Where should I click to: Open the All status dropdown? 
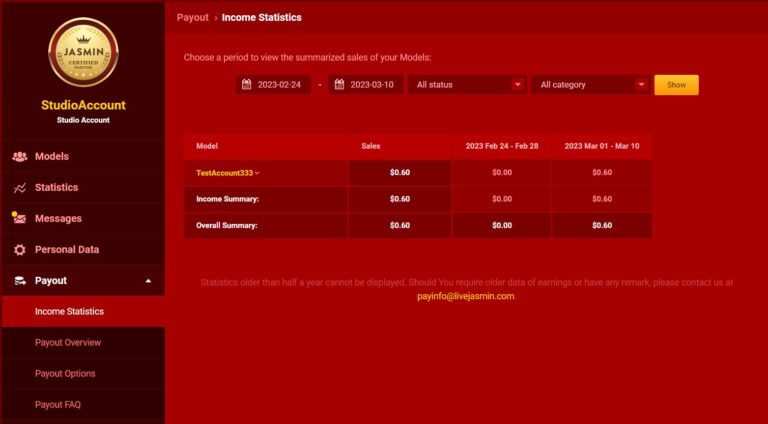click(x=467, y=85)
